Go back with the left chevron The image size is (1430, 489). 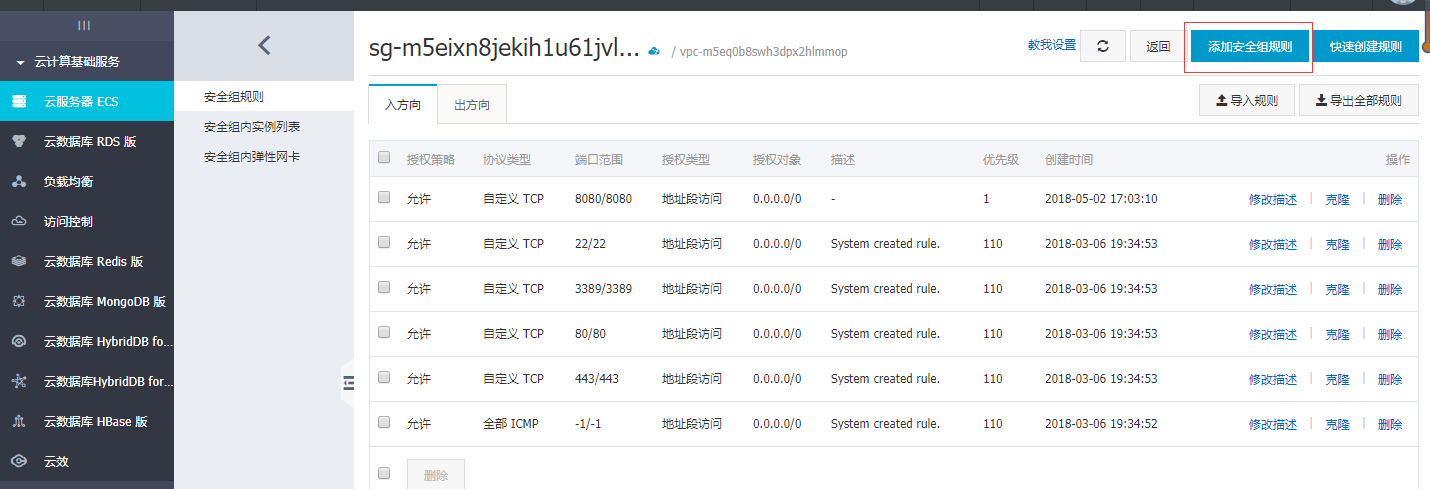coord(264,45)
